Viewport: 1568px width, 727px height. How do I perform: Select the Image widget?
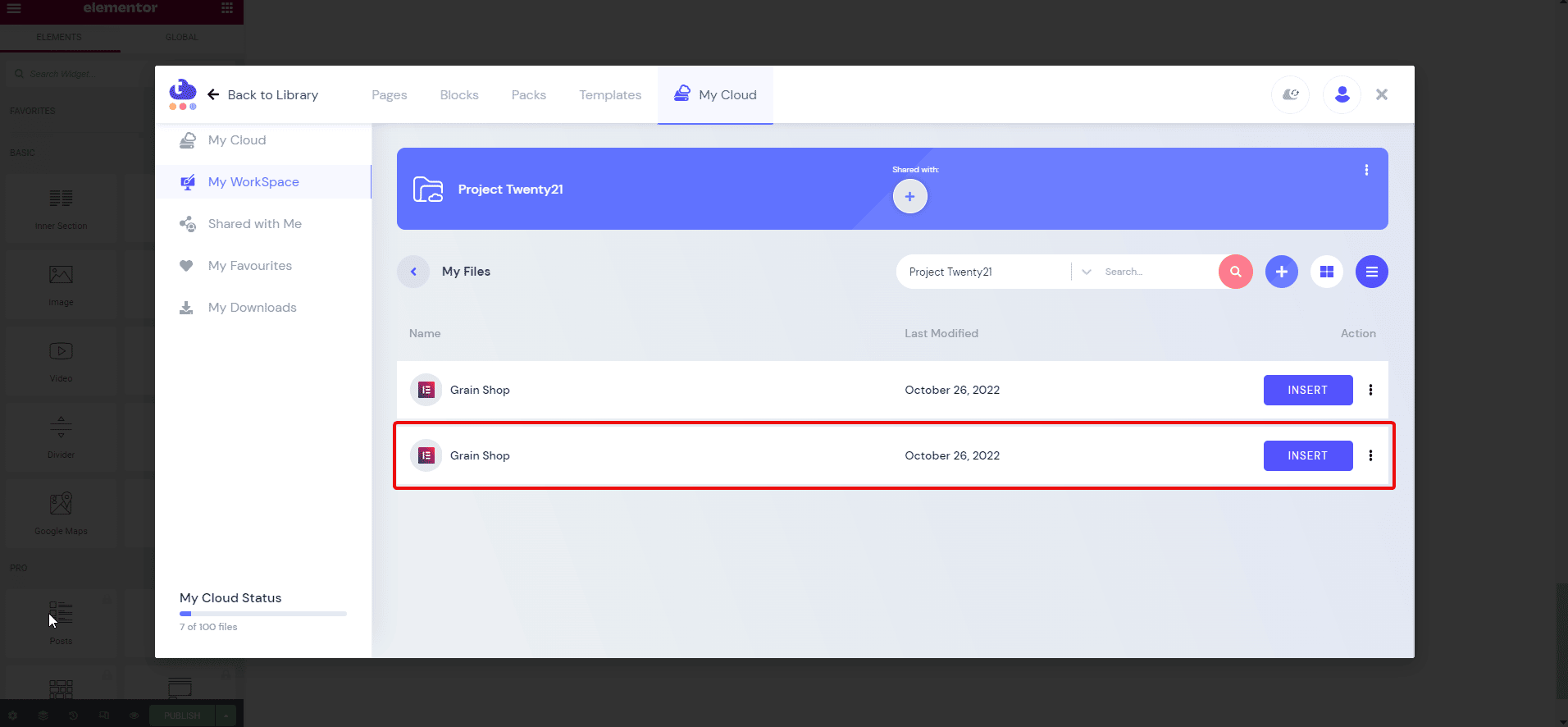(x=61, y=285)
